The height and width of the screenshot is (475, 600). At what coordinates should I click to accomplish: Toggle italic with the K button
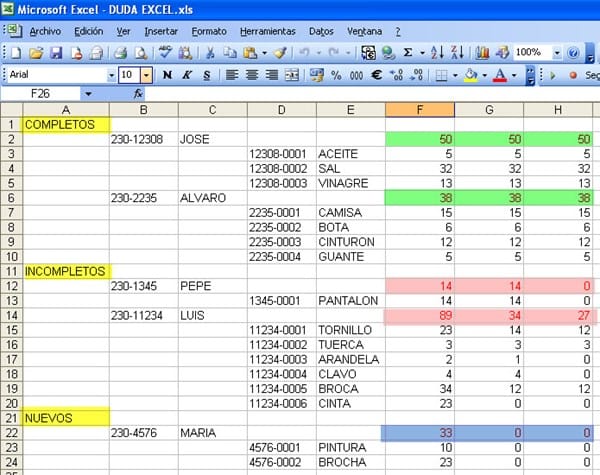[187, 75]
